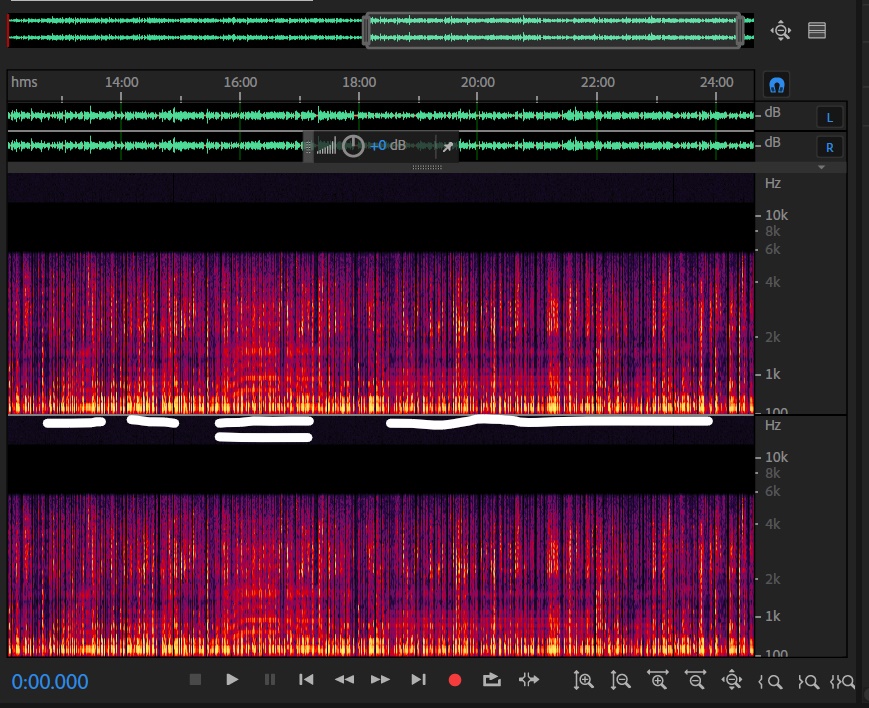Image resolution: width=869 pixels, height=708 pixels.
Task: Click the HUD grip handle left of volume knob
Action: [x=308, y=146]
